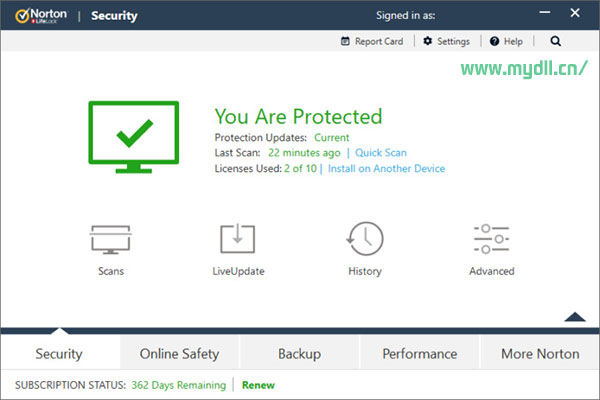Collapse the panel with up arrow

[575, 317]
